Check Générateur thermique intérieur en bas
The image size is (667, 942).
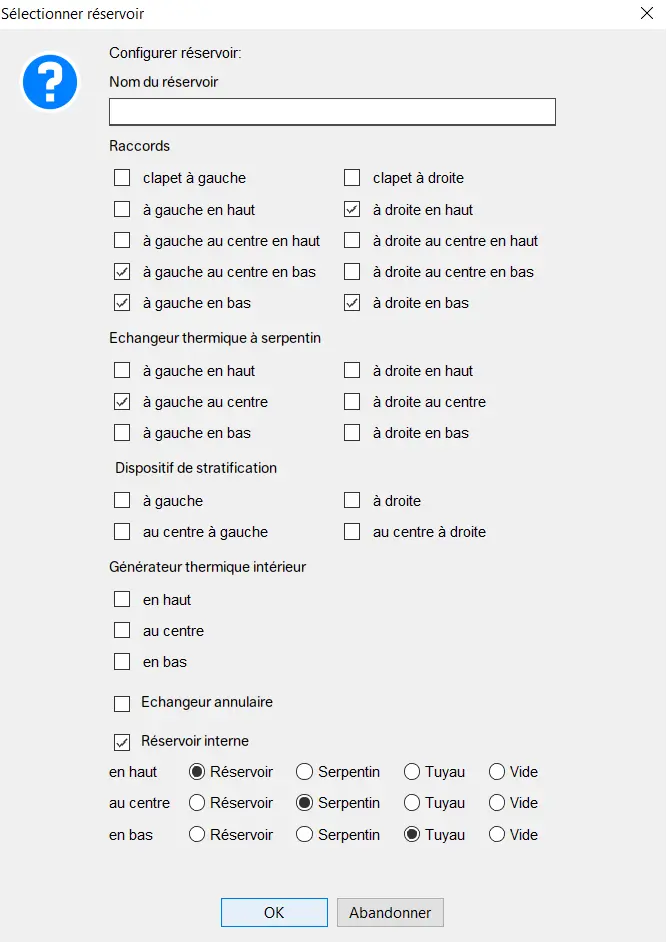[x=122, y=662]
